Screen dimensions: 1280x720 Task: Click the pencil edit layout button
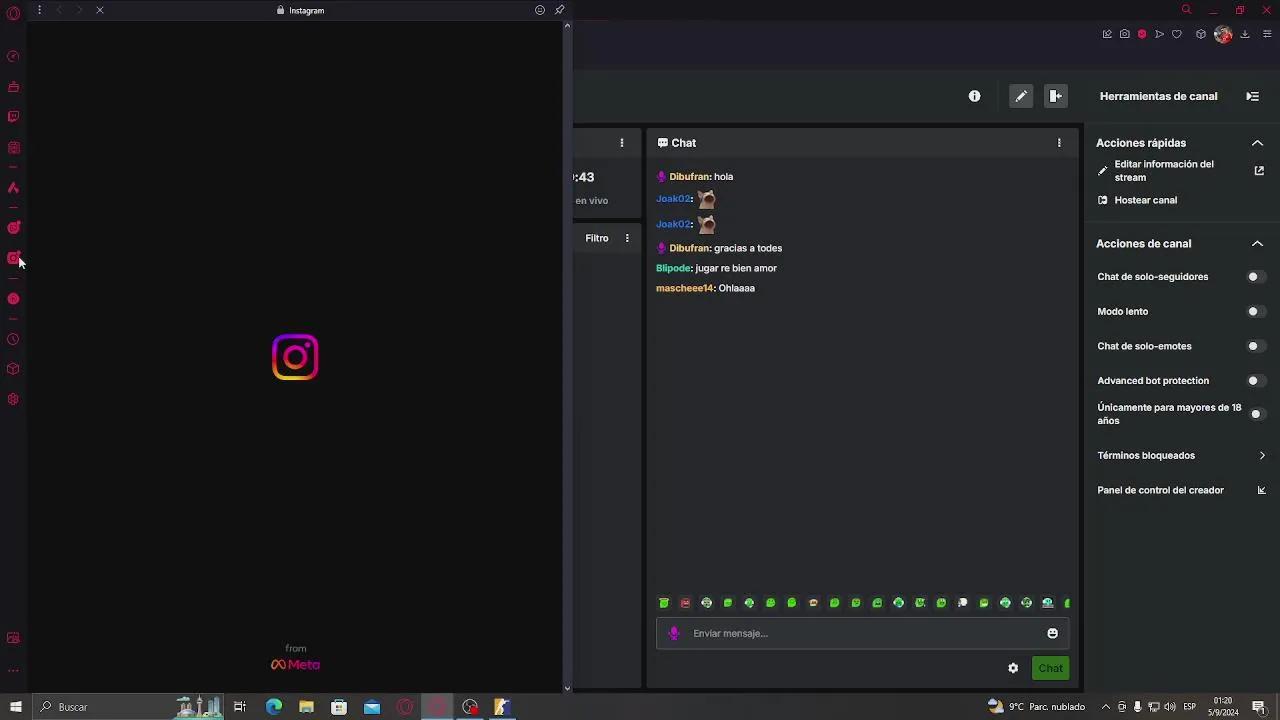[1021, 96]
